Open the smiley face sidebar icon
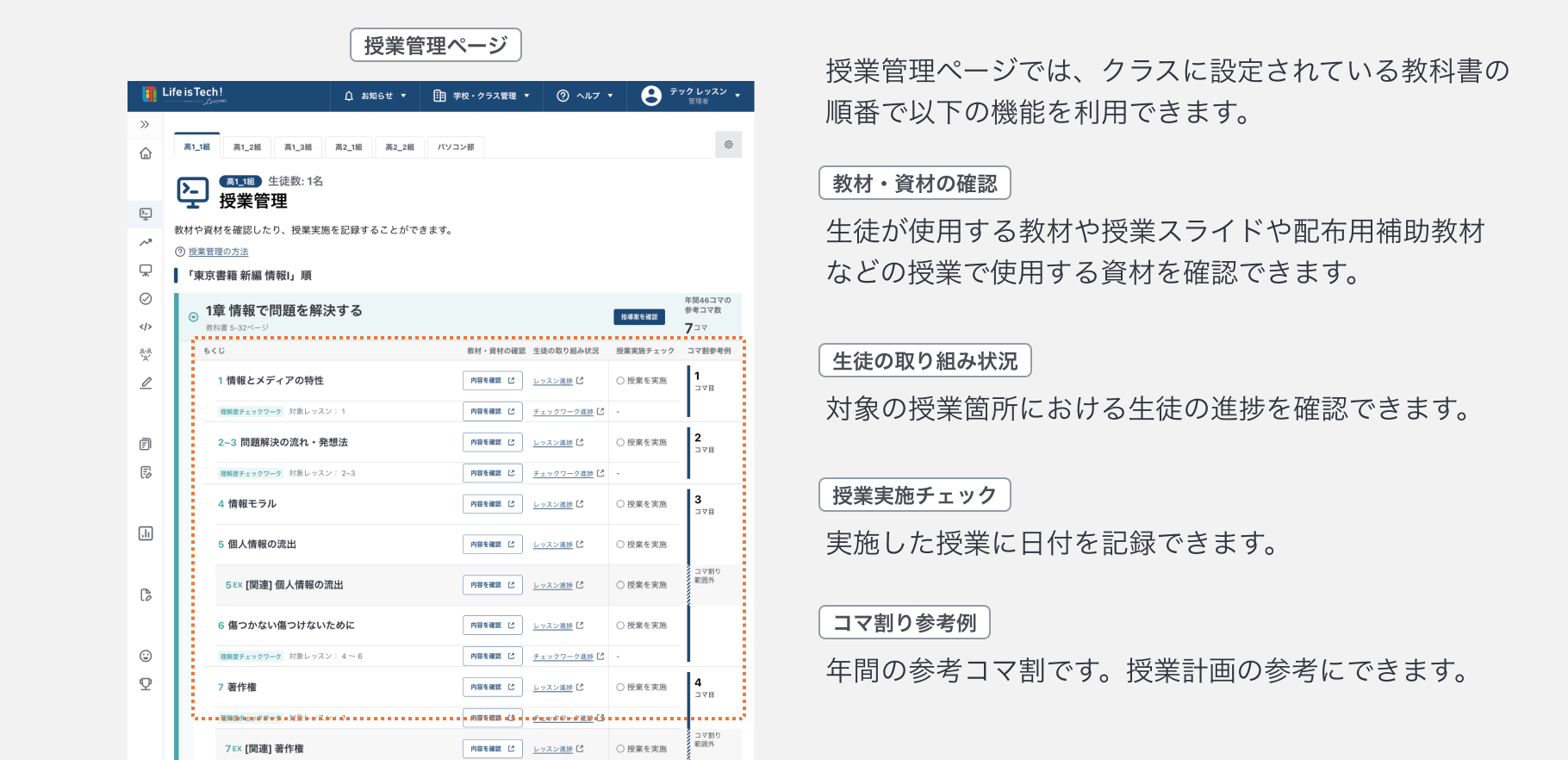Image resolution: width=1568 pixels, height=760 pixels. pyautogui.click(x=146, y=656)
